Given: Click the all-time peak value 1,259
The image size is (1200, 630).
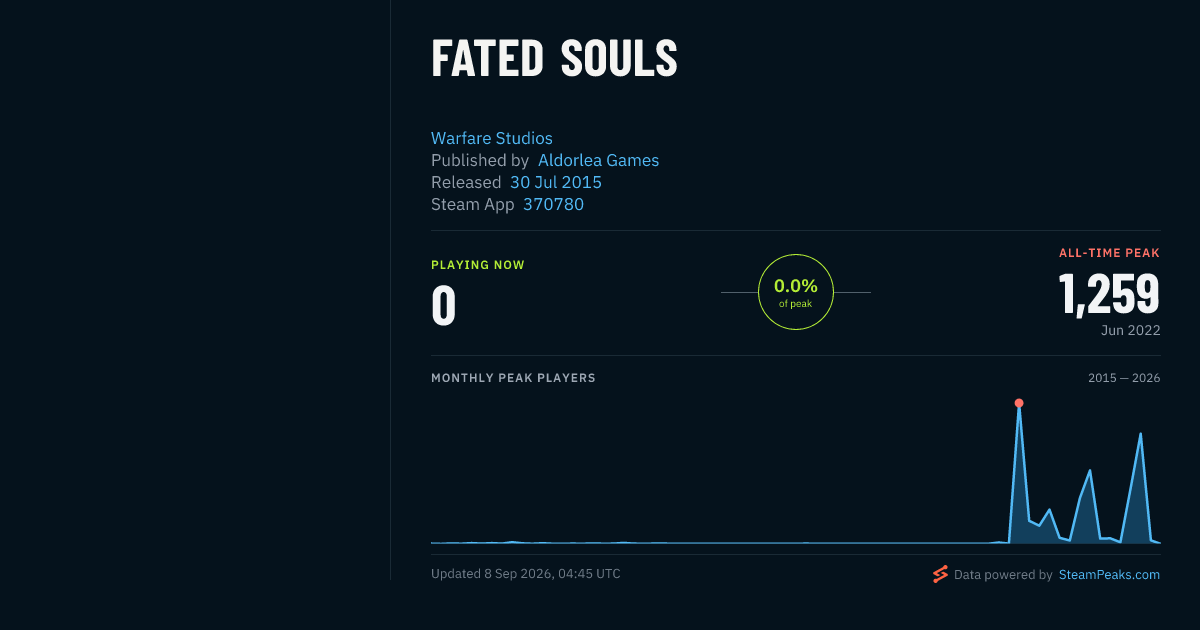Looking at the screenshot, I should [1109, 293].
